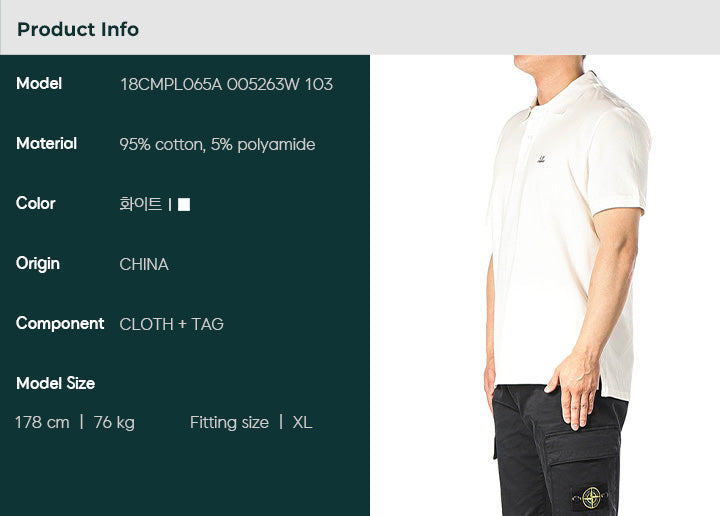
Task: Click the Color label
Action: 35,203
